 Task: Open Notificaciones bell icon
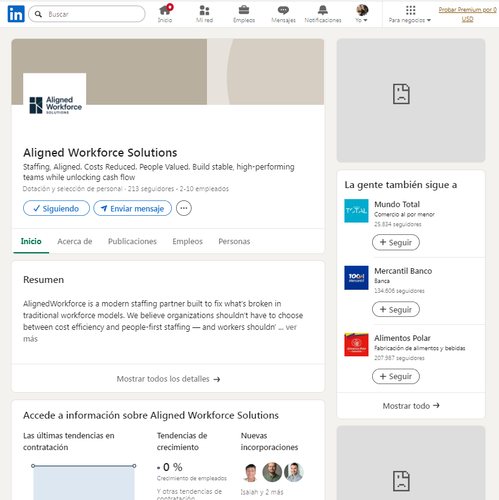[323, 14]
